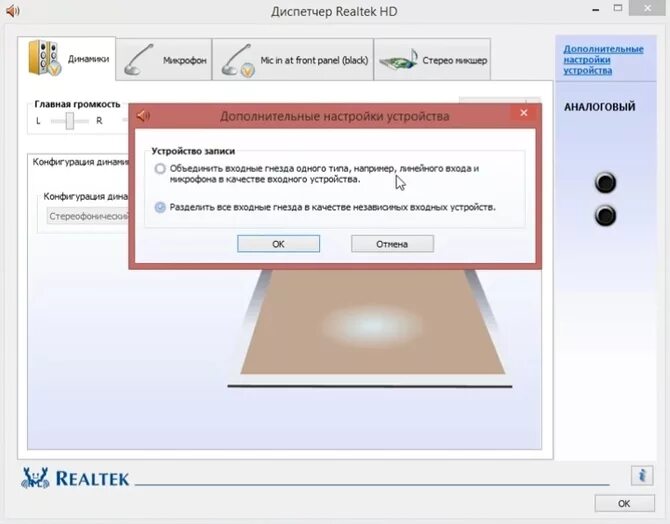Open the Стерео микшер tab

coord(432,60)
